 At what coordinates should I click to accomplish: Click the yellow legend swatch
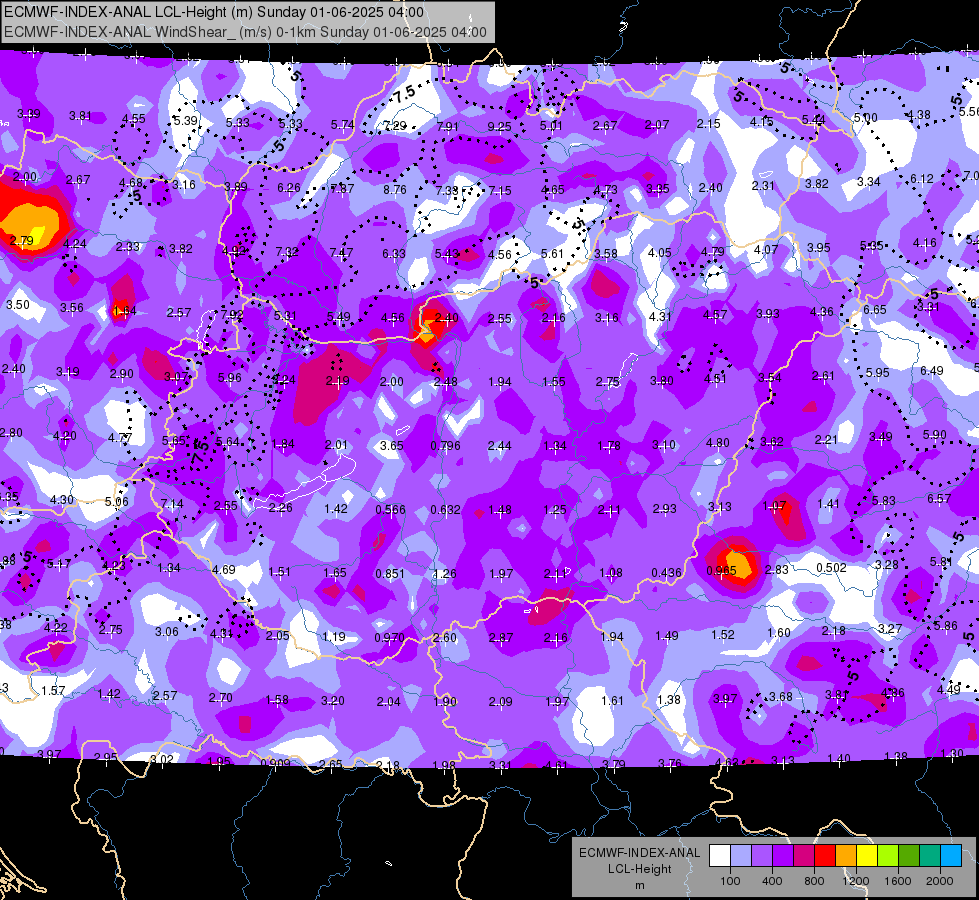pos(867,856)
